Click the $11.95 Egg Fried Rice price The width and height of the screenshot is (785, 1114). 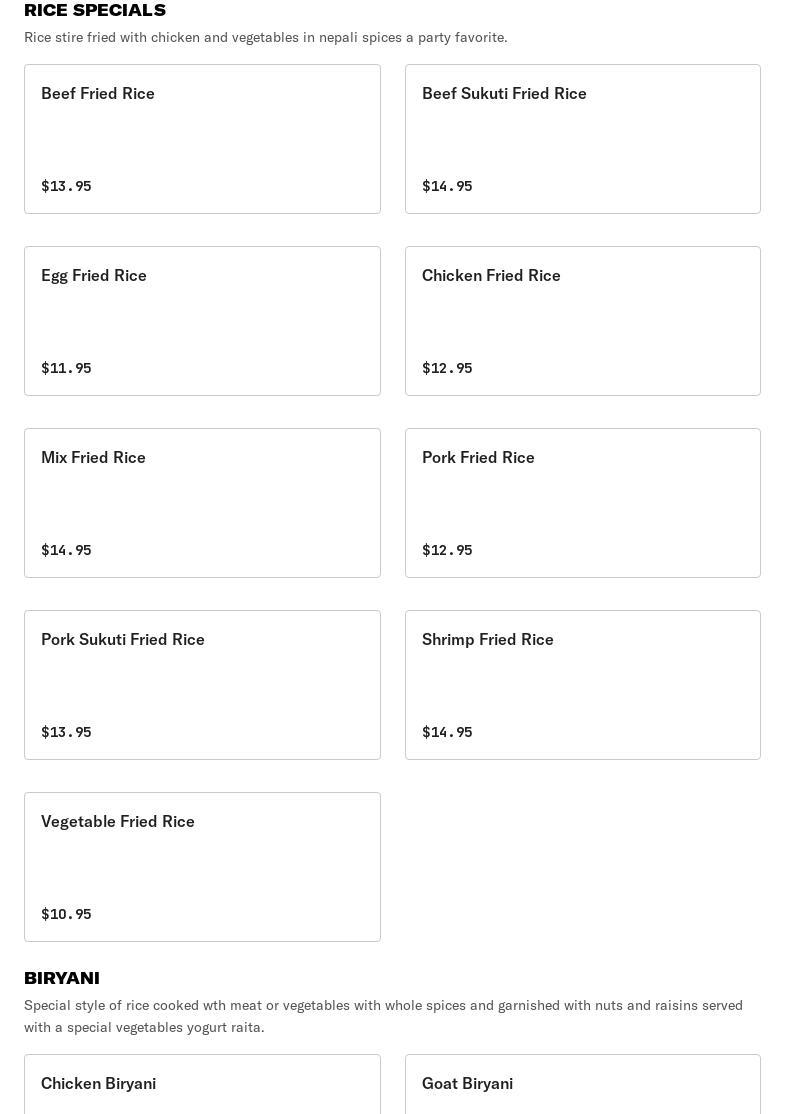[66, 368]
